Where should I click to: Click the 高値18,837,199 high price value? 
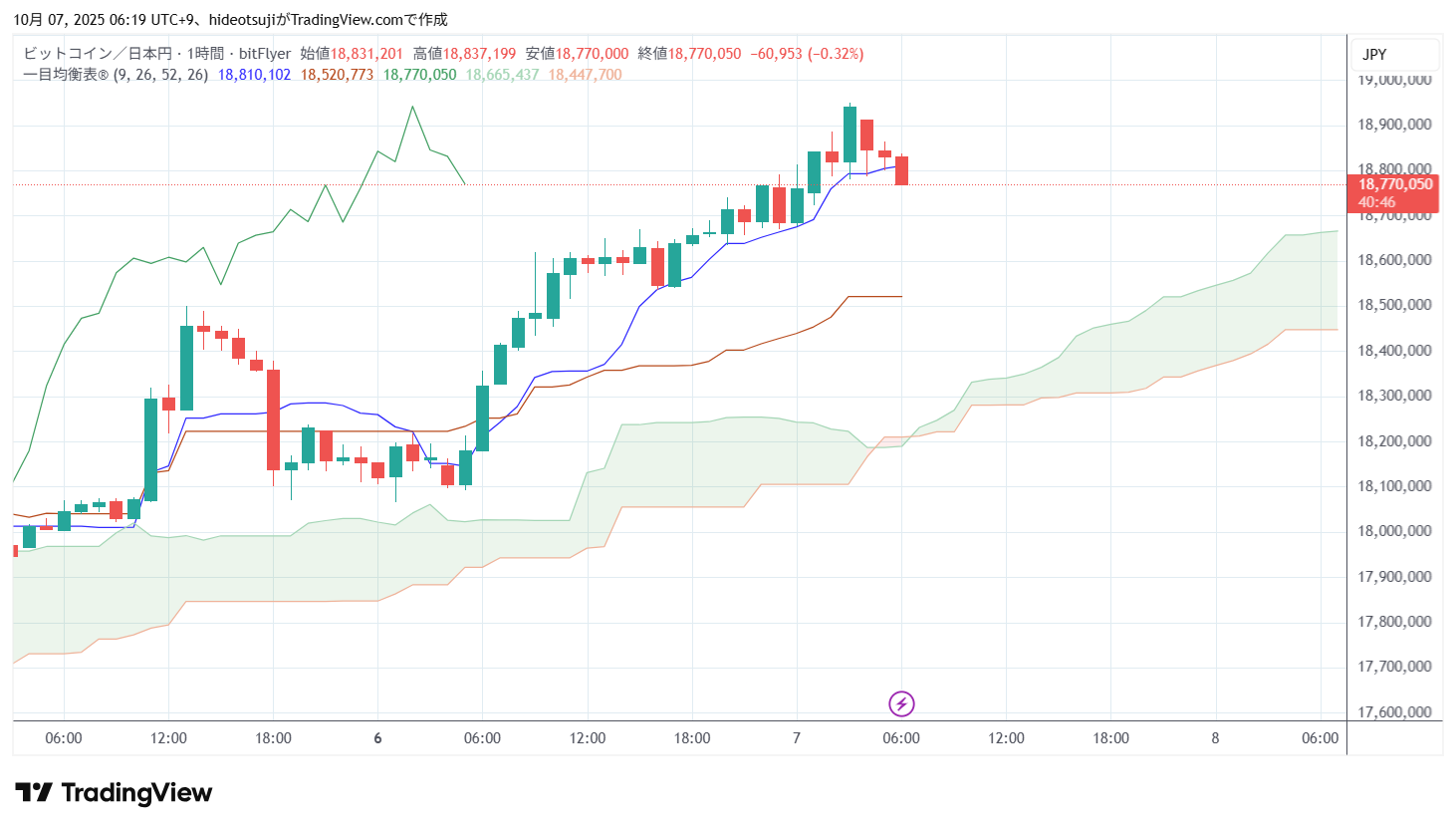click(x=464, y=54)
